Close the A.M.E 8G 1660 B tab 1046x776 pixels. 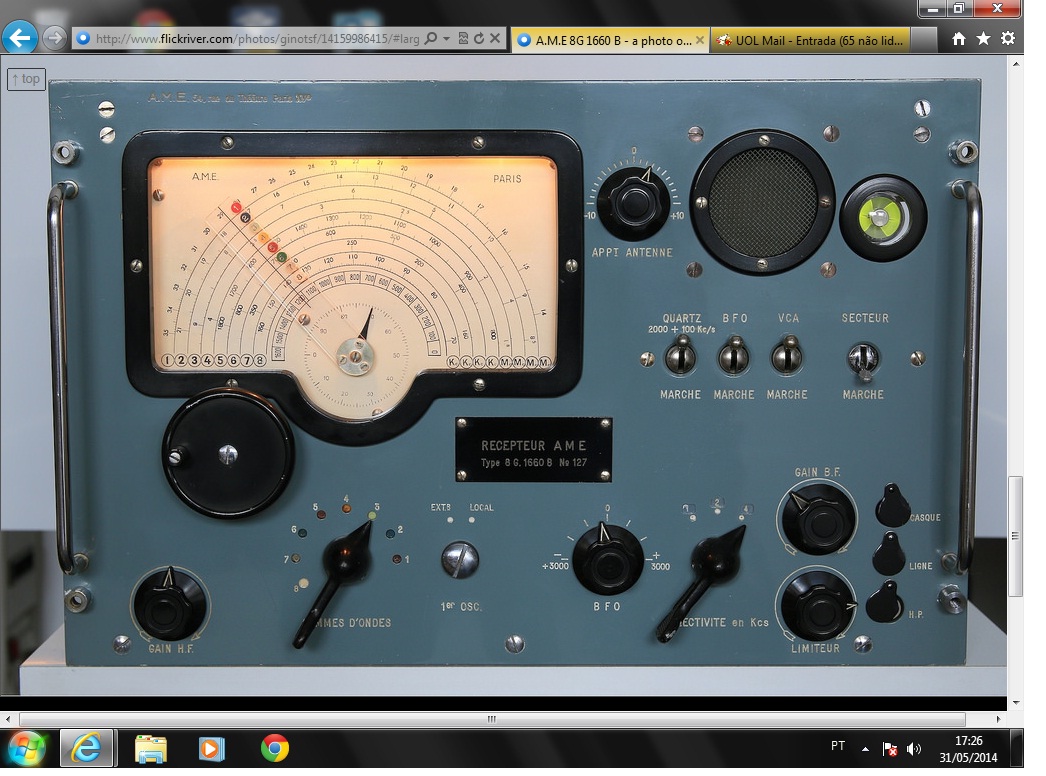point(700,40)
